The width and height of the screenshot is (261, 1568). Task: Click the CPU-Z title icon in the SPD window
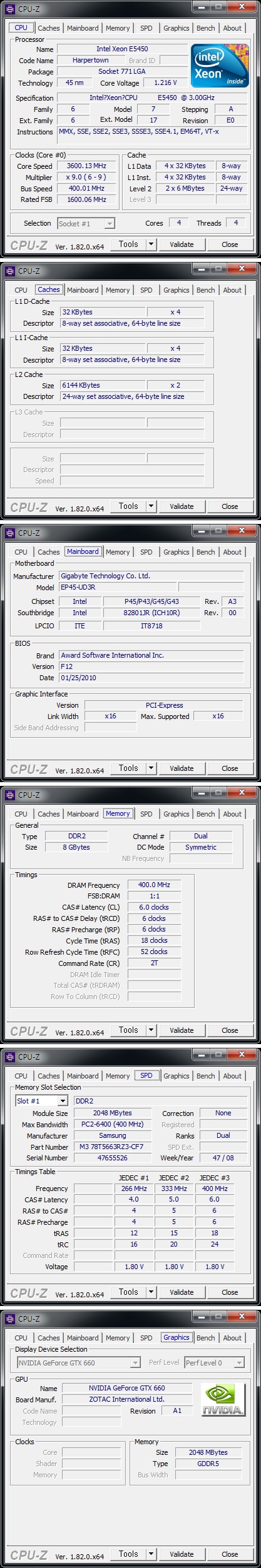pos(9,1057)
